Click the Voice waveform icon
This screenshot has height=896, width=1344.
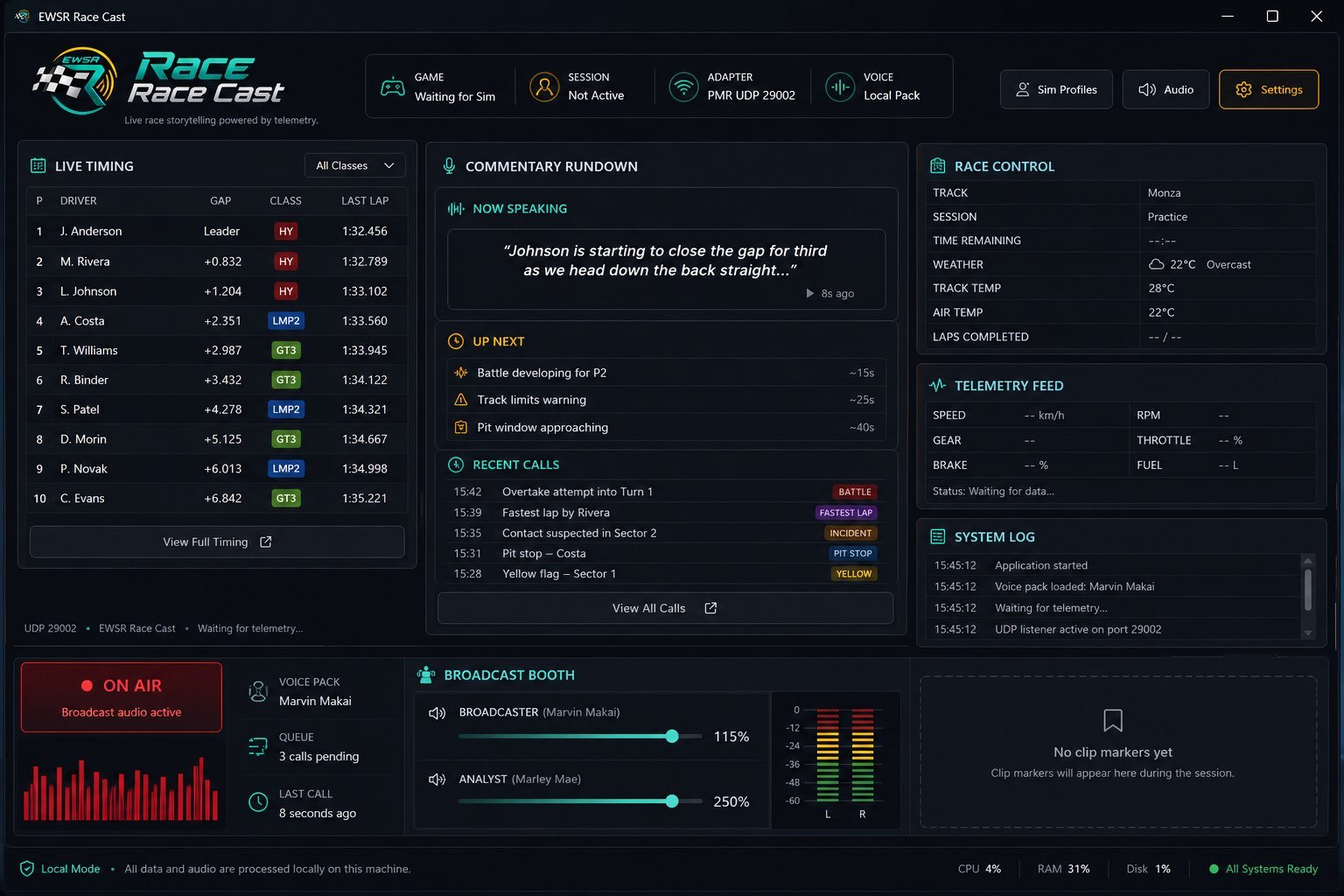(x=840, y=87)
